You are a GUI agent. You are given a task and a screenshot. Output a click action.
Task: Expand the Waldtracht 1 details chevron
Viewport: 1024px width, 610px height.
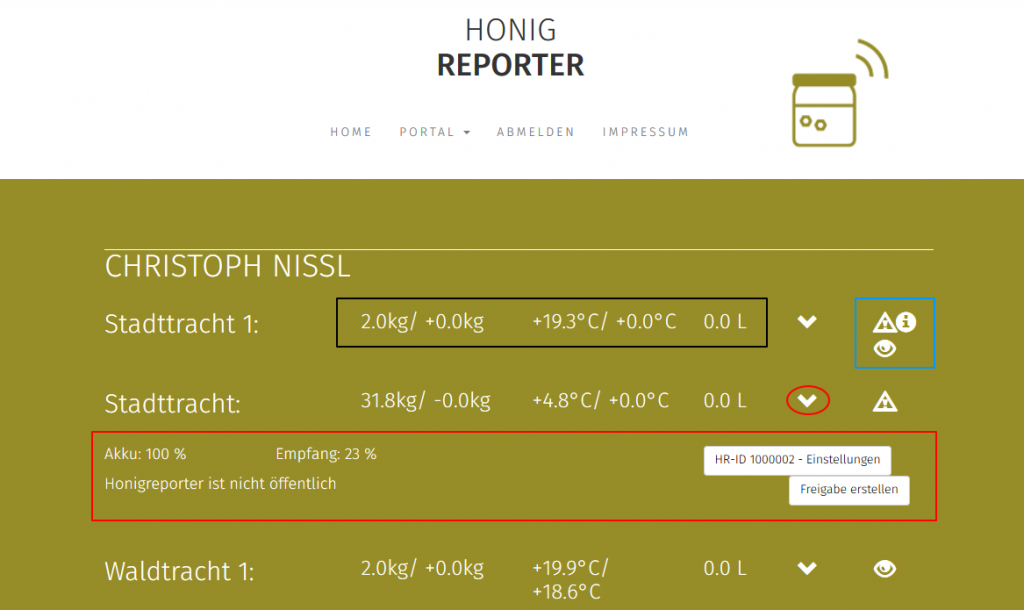tap(807, 569)
